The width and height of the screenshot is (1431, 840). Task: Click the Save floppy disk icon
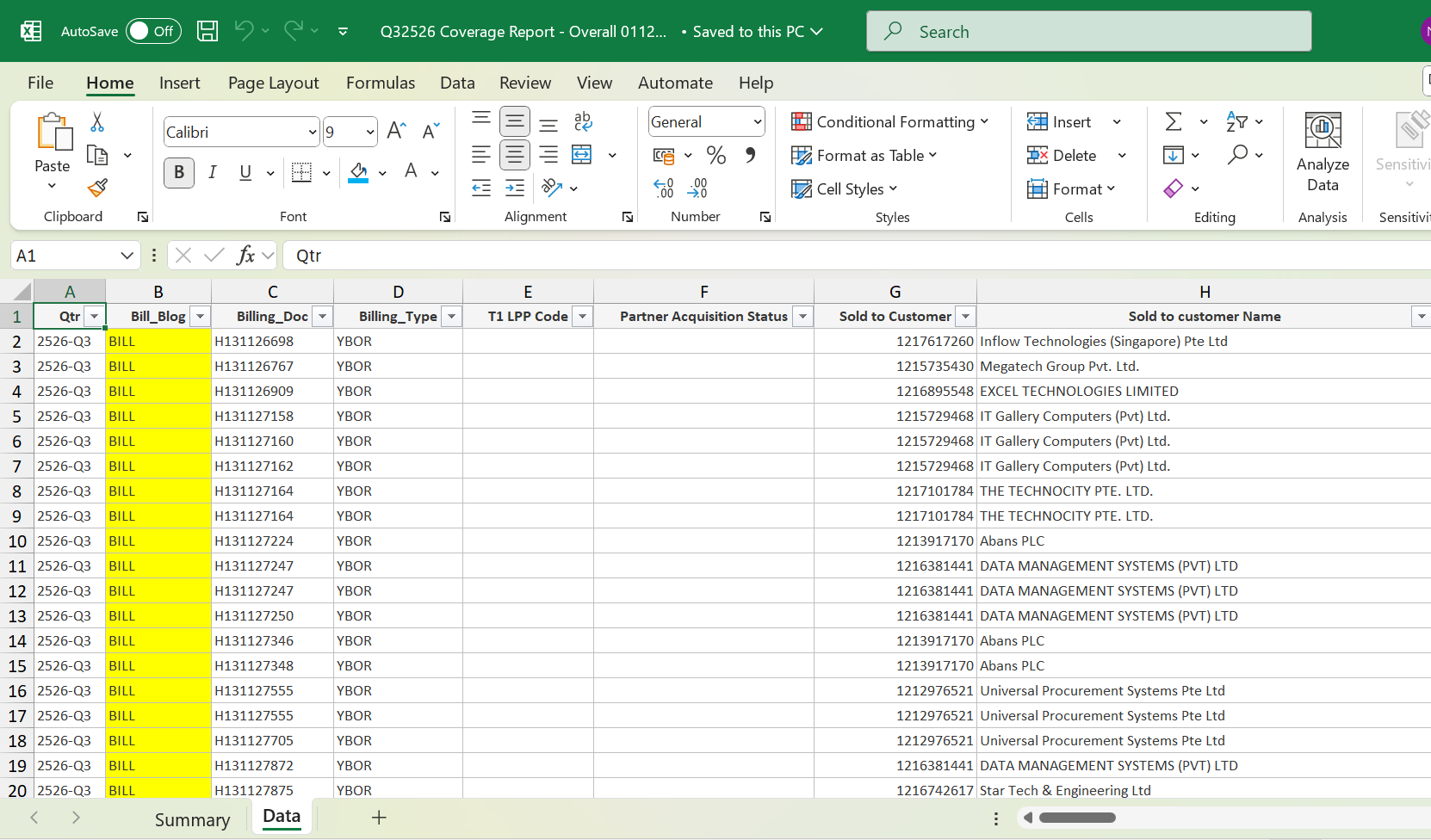pos(208,32)
